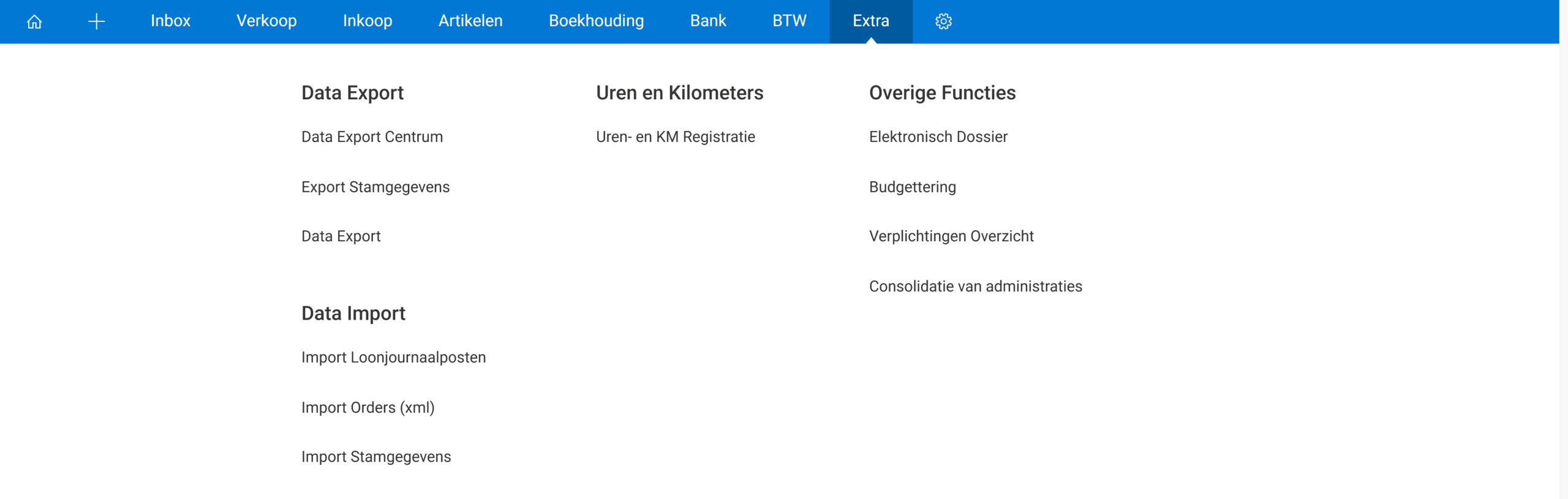Screen dimensions: 1568x499
Task: Open the Bank menu
Action: (708, 21)
